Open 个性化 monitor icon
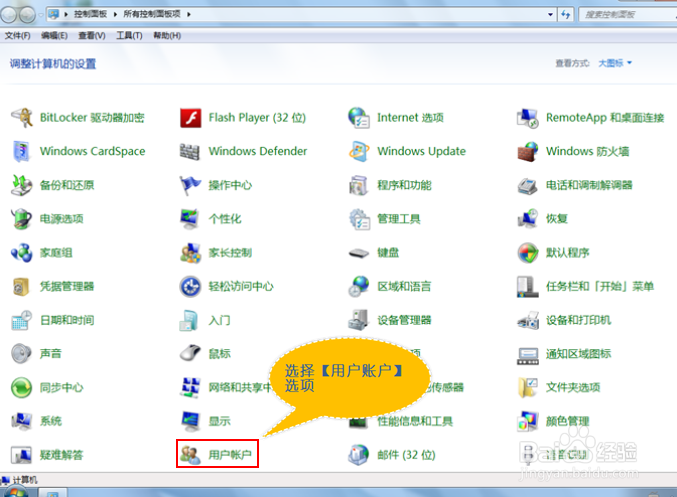The height and width of the screenshot is (497, 677). pyautogui.click(x=190, y=219)
